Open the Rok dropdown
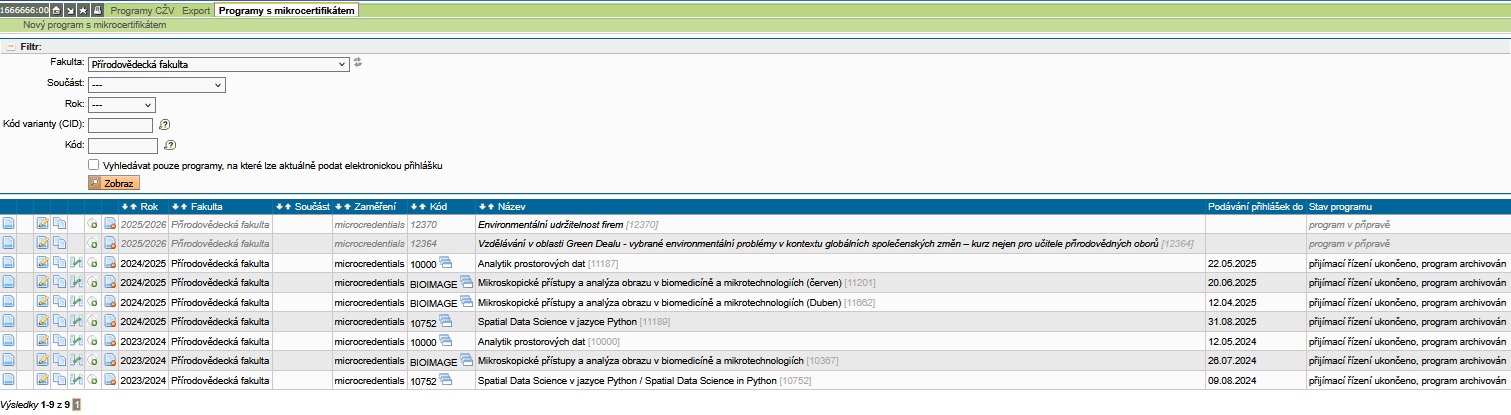This screenshot has height=415, width=1511. 122,104
